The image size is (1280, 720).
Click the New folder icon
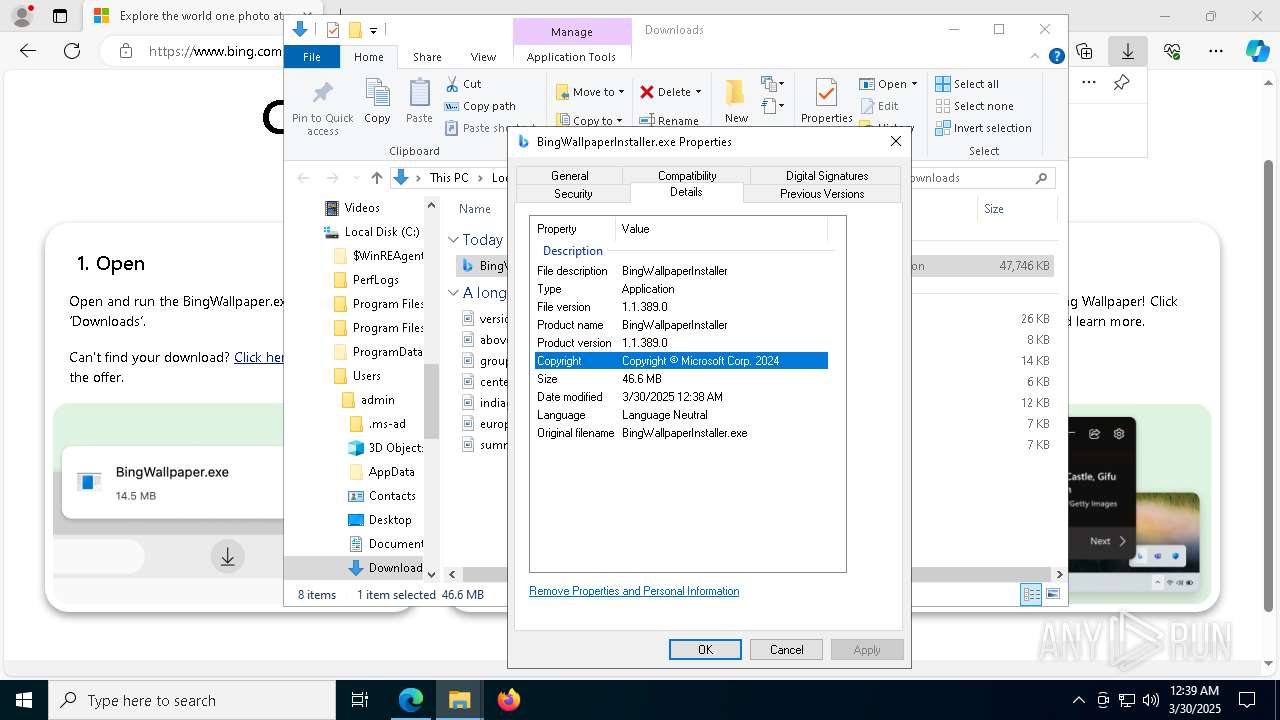click(736, 93)
